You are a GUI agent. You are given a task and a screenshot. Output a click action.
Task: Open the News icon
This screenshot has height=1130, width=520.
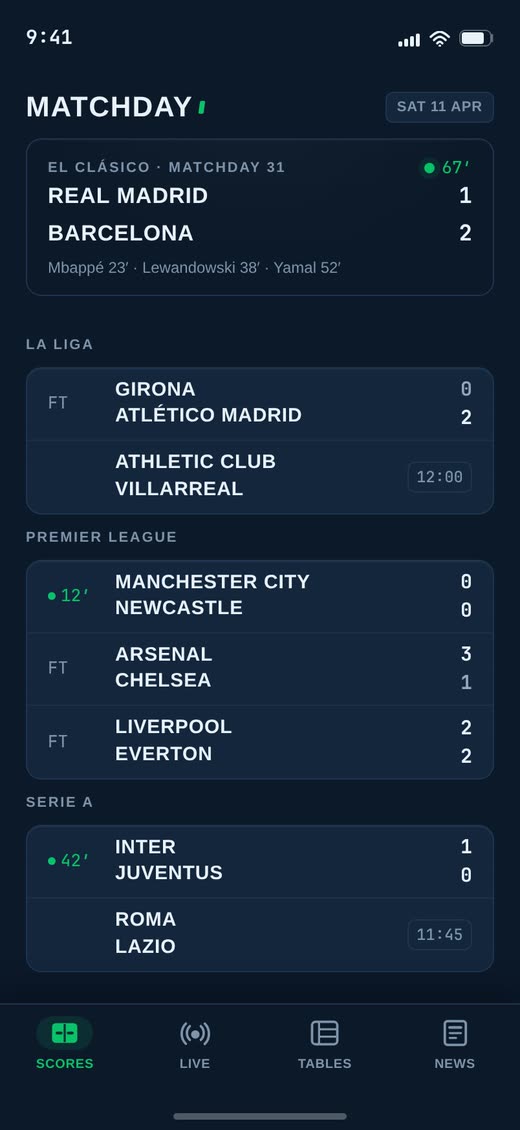pos(454,1033)
